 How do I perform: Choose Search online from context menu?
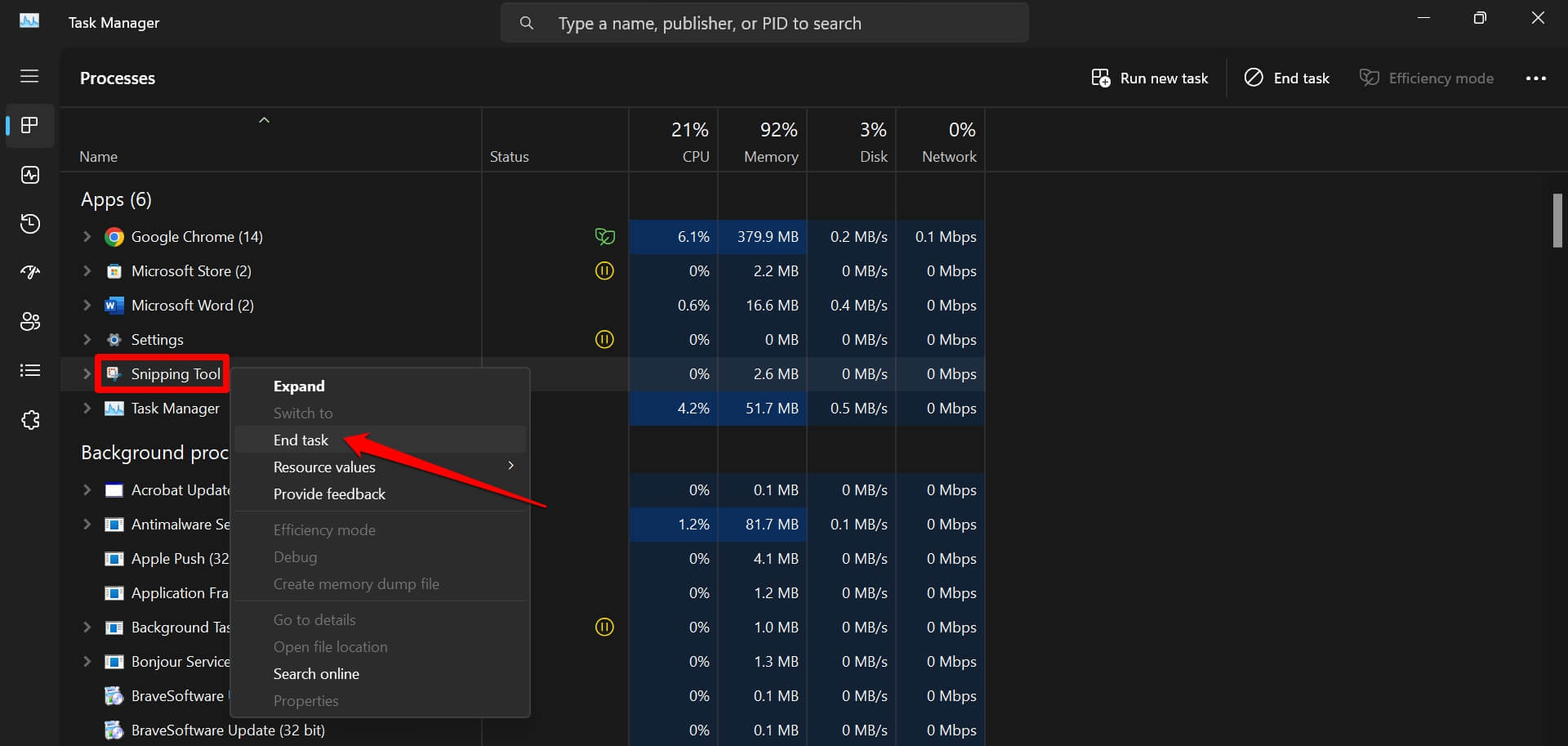click(x=316, y=673)
